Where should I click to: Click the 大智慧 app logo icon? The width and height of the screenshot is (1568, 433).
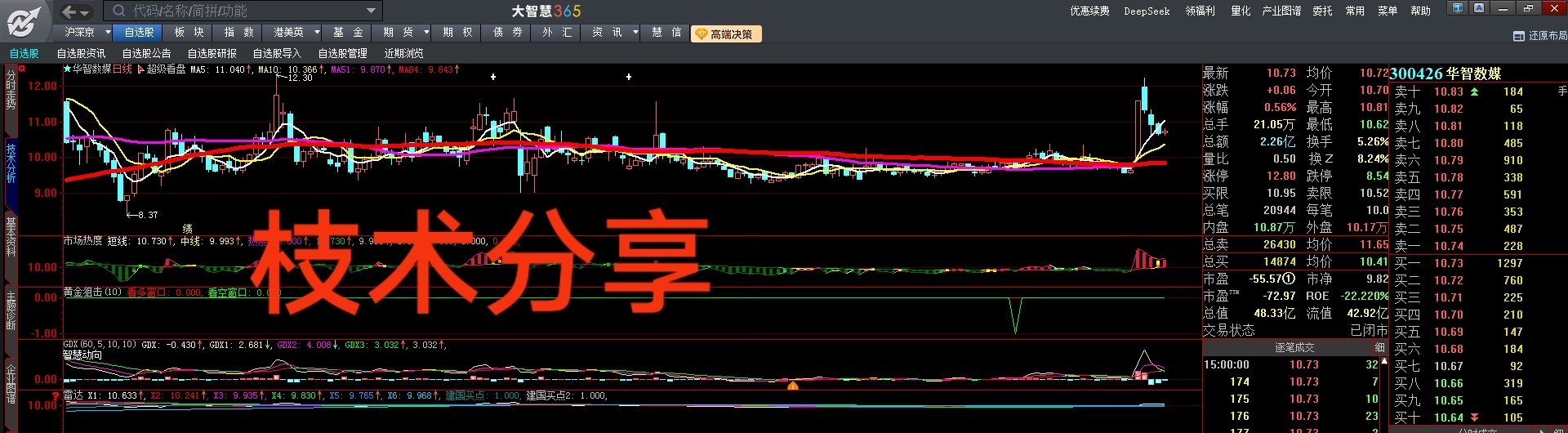point(24,21)
